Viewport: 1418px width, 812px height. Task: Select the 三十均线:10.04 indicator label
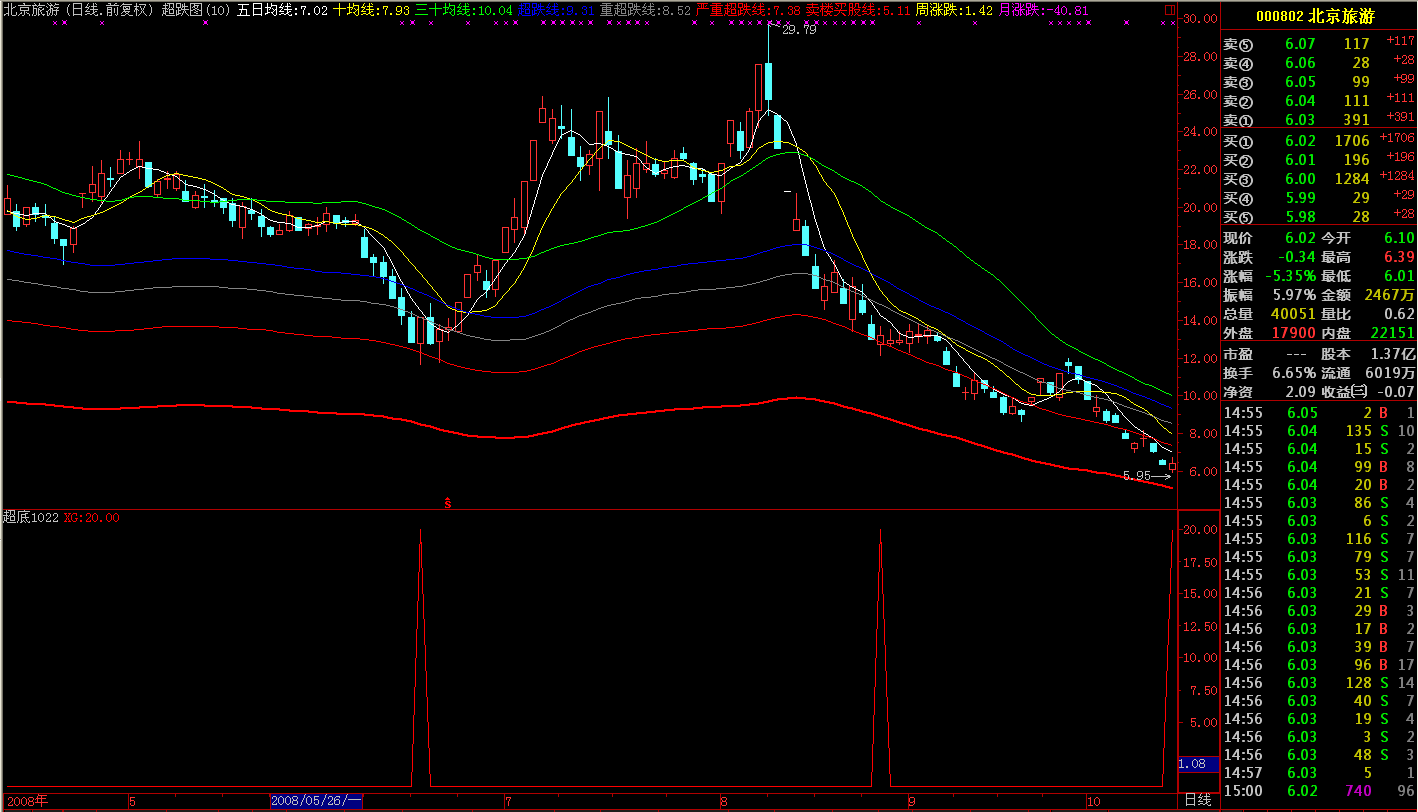464,10
